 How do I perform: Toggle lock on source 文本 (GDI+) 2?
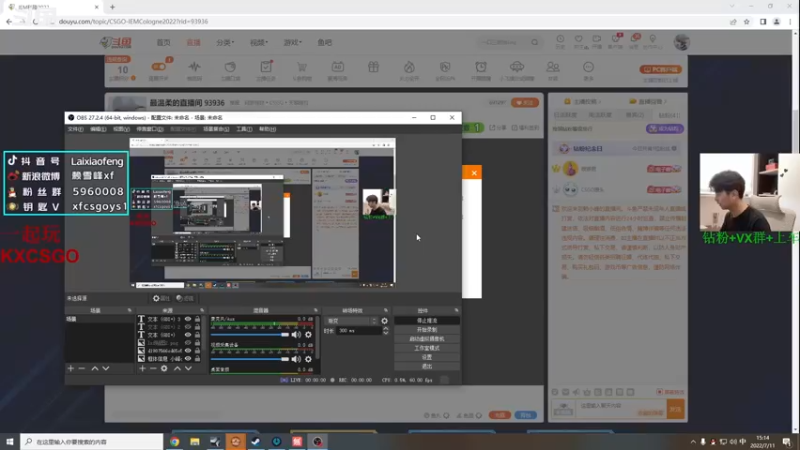pyautogui.click(x=197, y=327)
